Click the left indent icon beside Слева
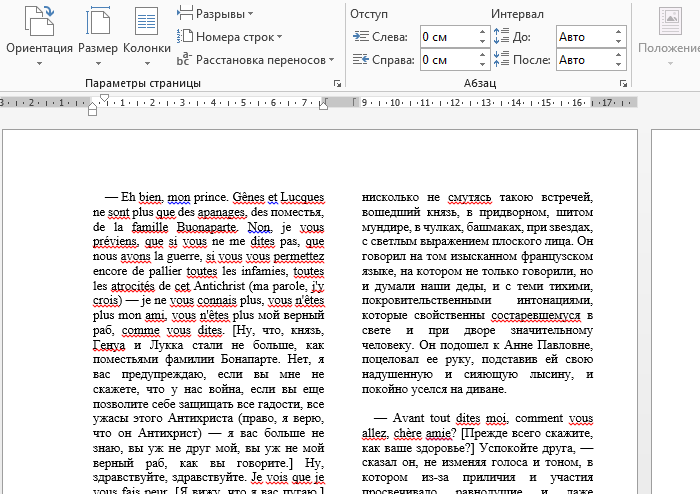Screen dimensions: 700x494 coord(361,36)
